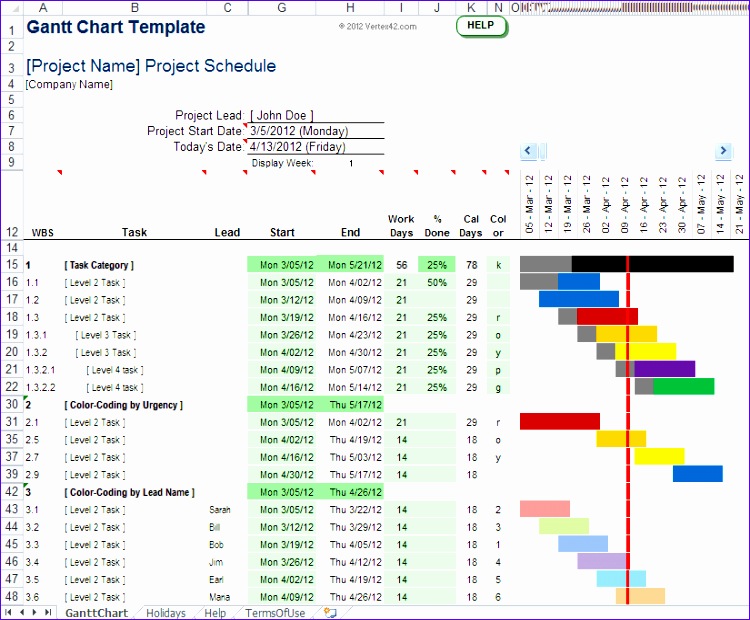The image size is (750, 620).
Task: Select row 15 header
Action: pyautogui.click(x=12, y=265)
